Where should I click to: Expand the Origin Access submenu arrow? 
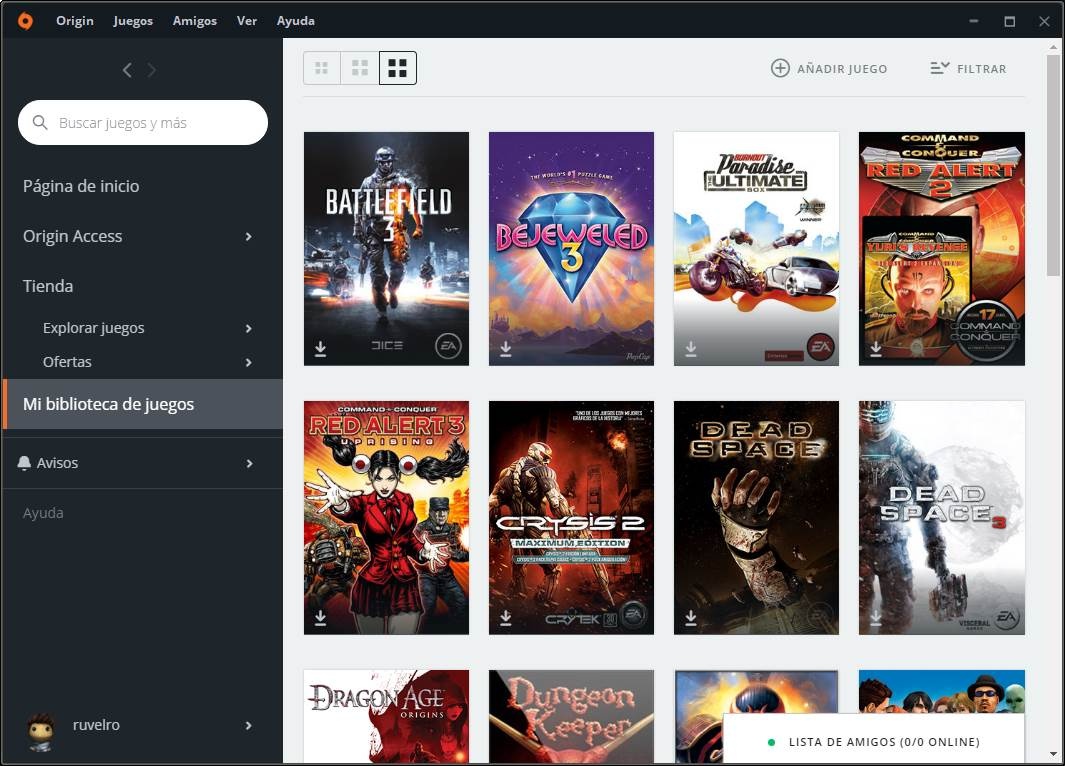coord(249,236)
